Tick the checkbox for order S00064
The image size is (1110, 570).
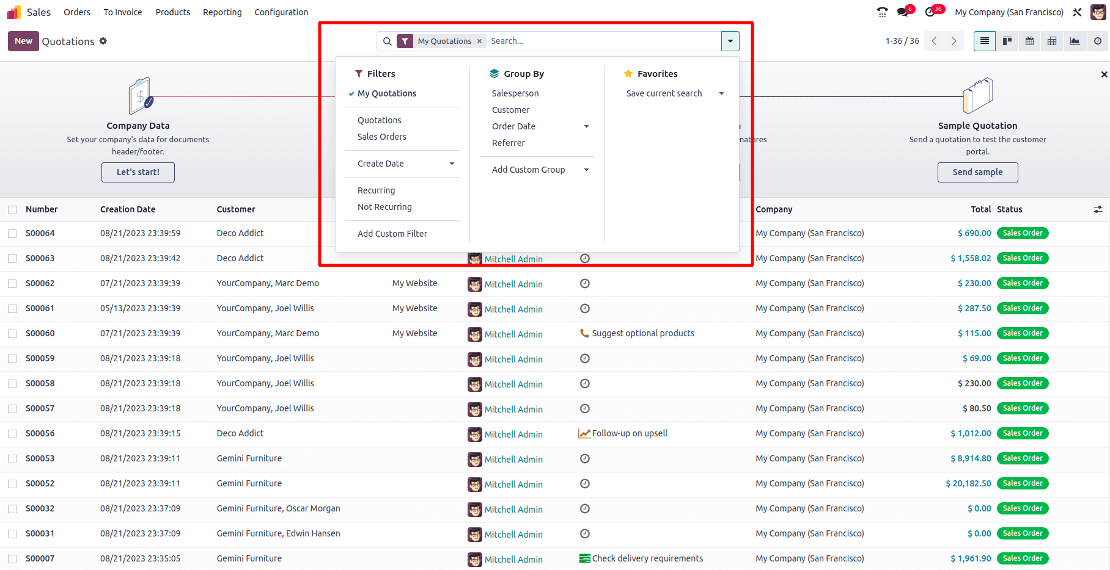tap(13, 233)
